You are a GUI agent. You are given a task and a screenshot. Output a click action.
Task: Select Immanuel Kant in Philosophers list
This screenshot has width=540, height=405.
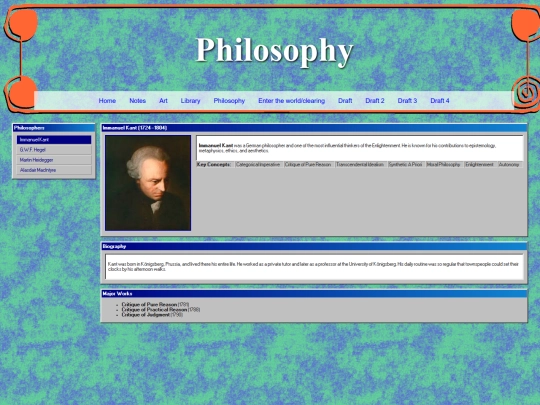[x=54, y=139]
